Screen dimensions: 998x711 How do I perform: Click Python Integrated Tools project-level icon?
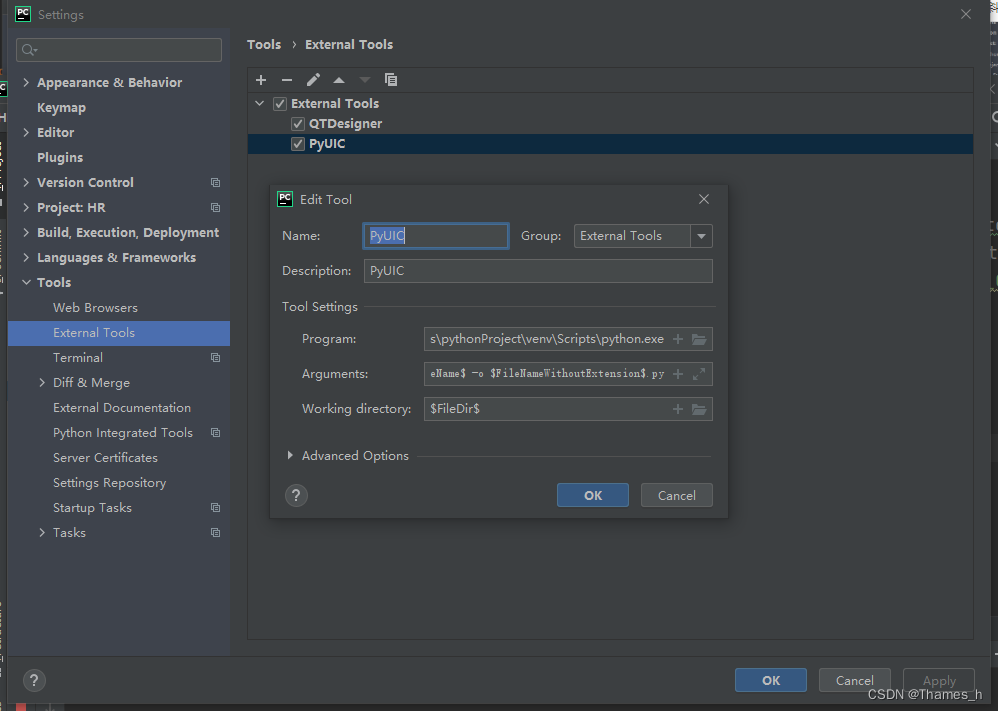coord(216,433)
